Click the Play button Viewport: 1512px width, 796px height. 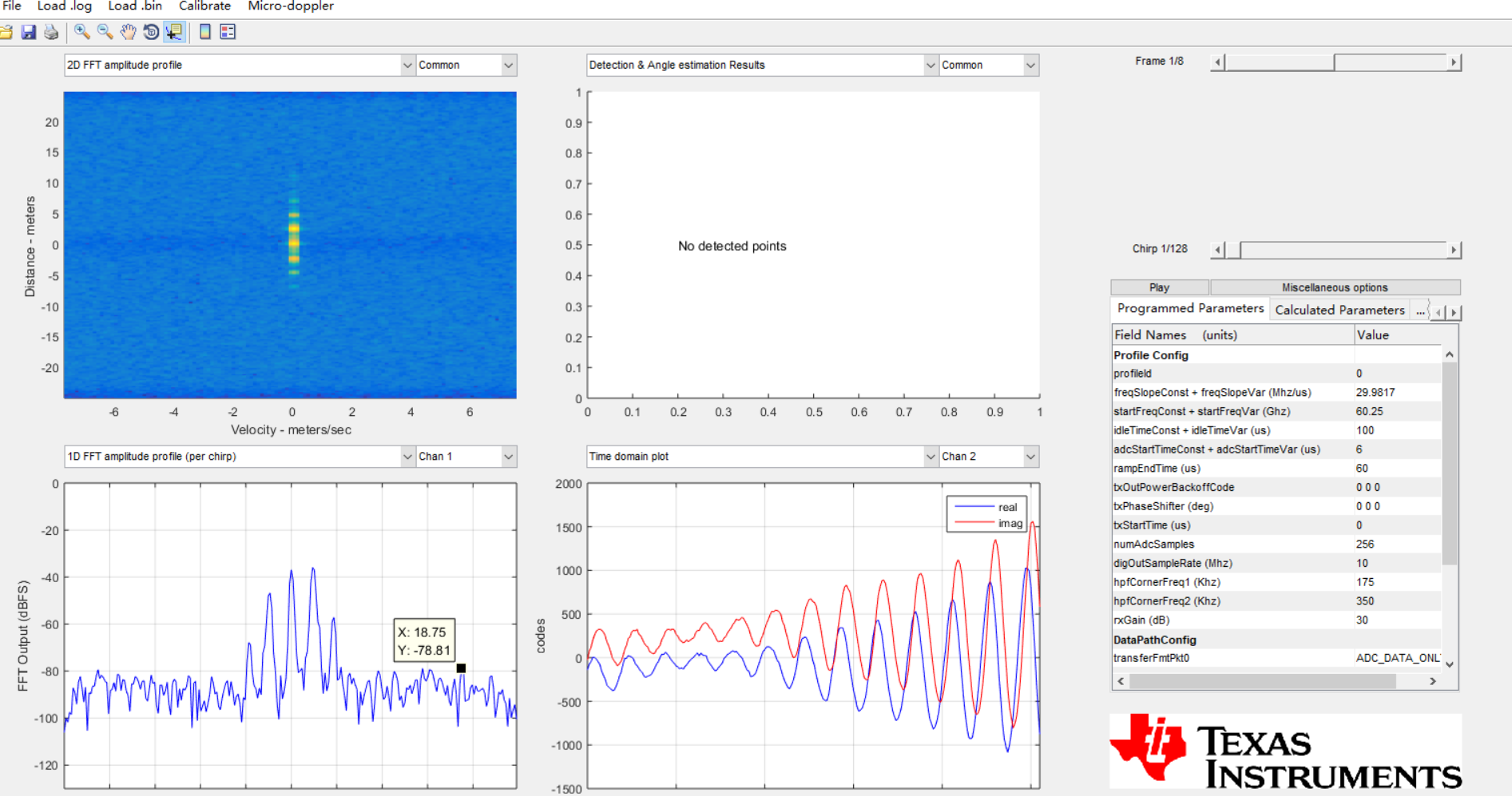1159,287
